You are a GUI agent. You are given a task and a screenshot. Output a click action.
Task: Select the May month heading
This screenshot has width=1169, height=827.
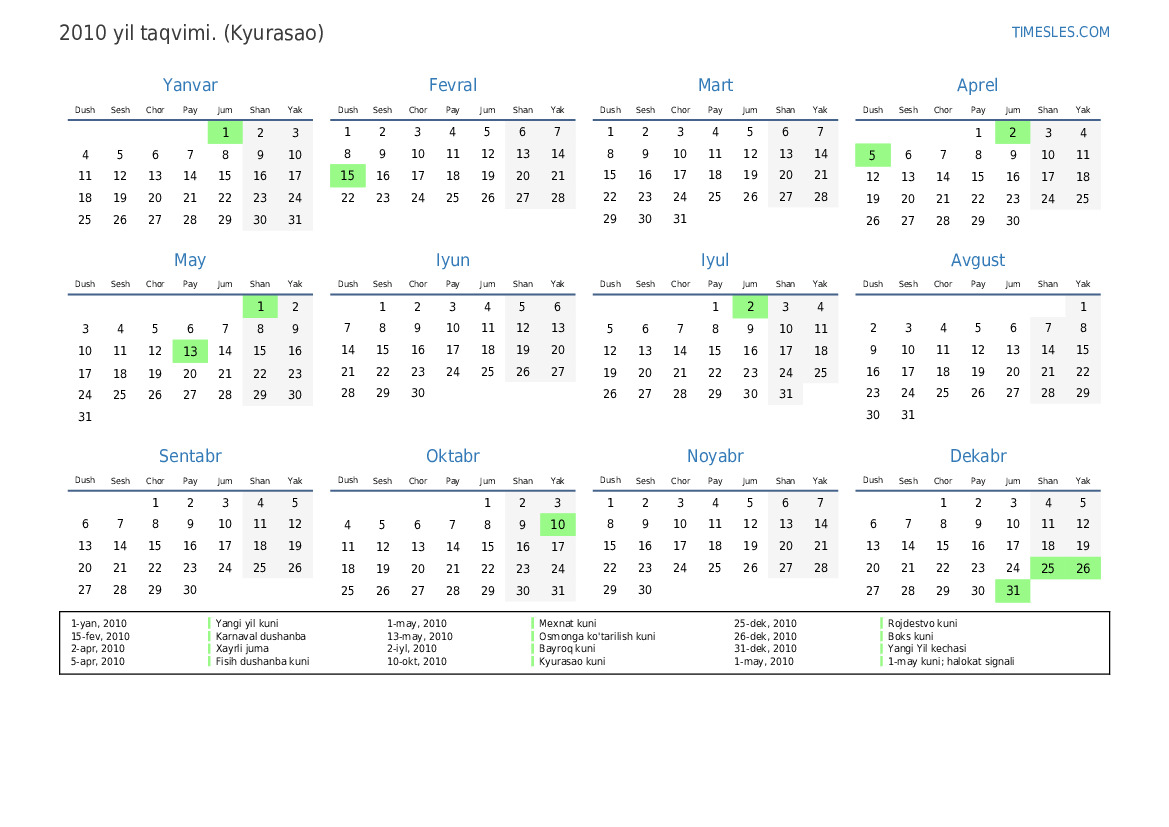(190, 260)
